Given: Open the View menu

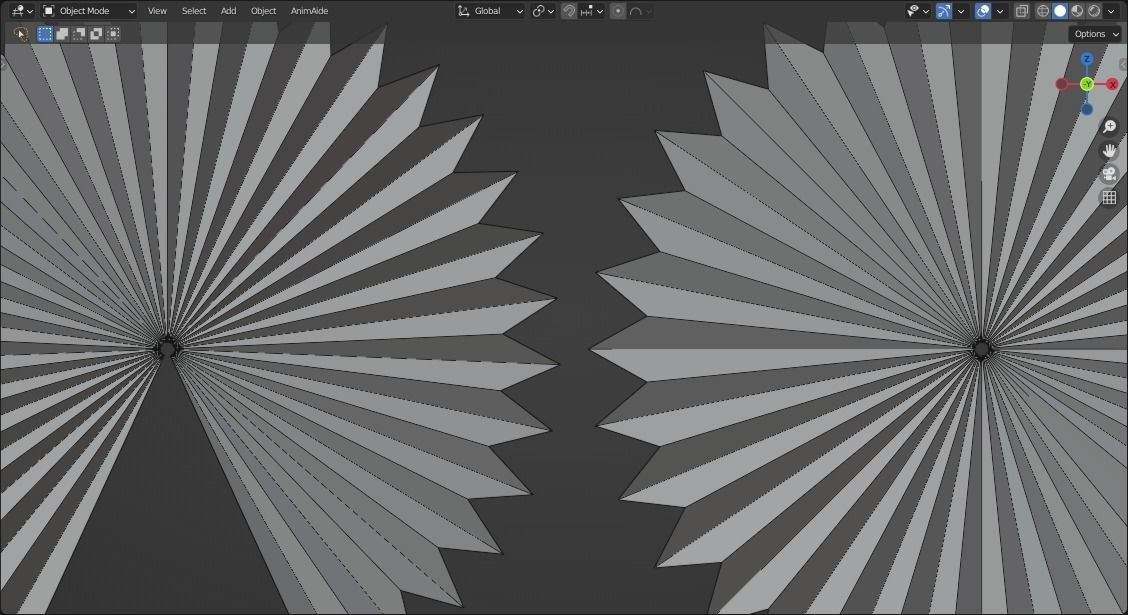Looking at the screenshot, I should coord(157,11).
